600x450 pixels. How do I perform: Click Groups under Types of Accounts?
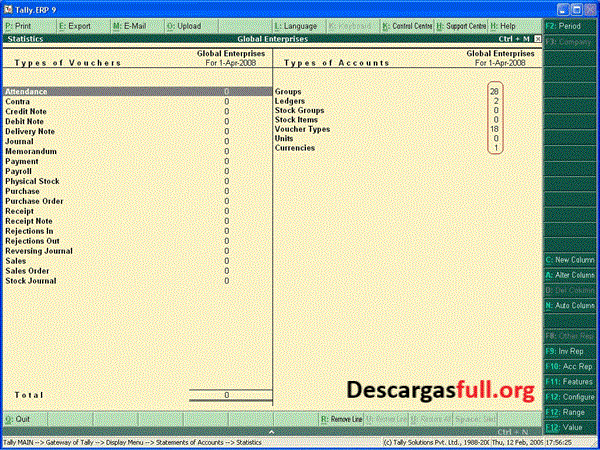288,92
